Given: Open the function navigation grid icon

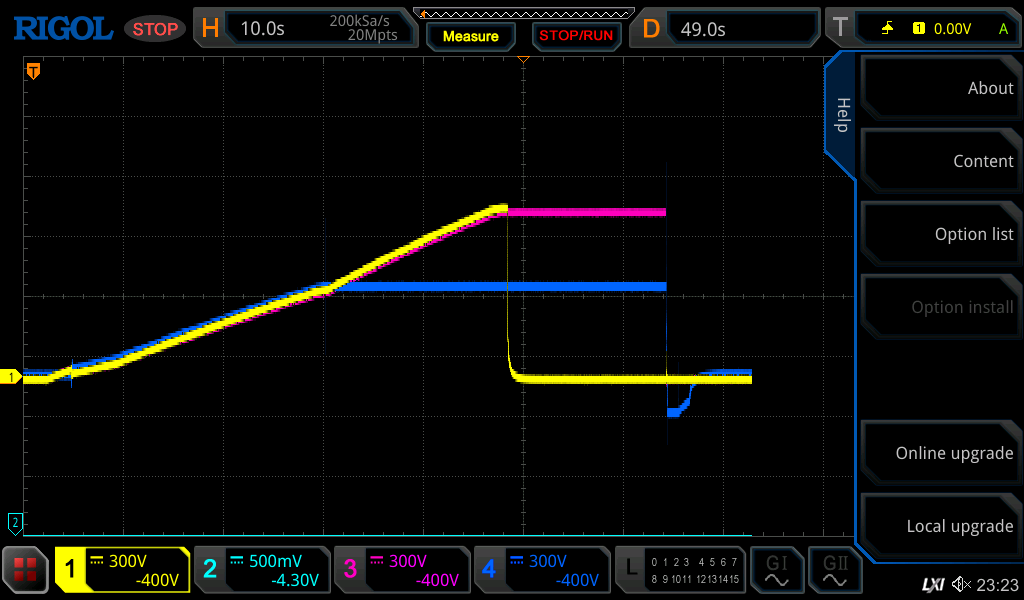Looking at the screenshot, I should coord(25,570).
